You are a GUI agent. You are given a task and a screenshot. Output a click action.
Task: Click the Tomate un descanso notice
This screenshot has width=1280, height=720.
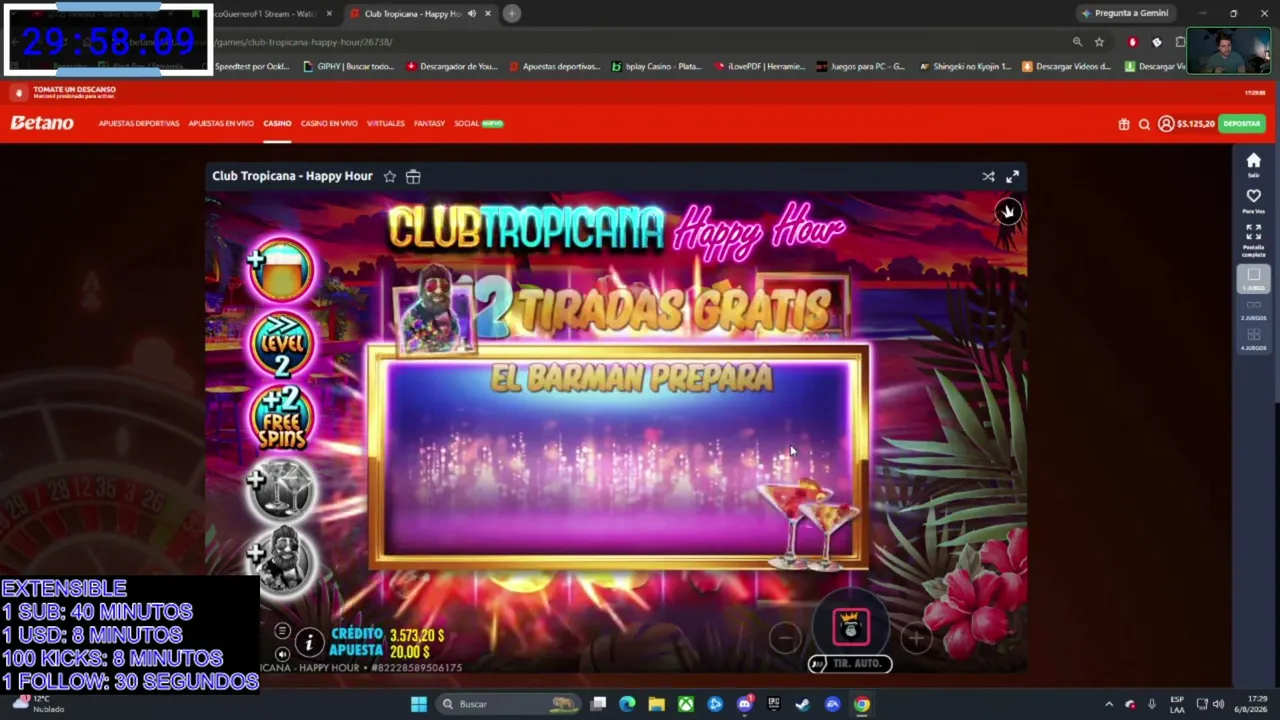pyautogui.click(x=65, y=92)
